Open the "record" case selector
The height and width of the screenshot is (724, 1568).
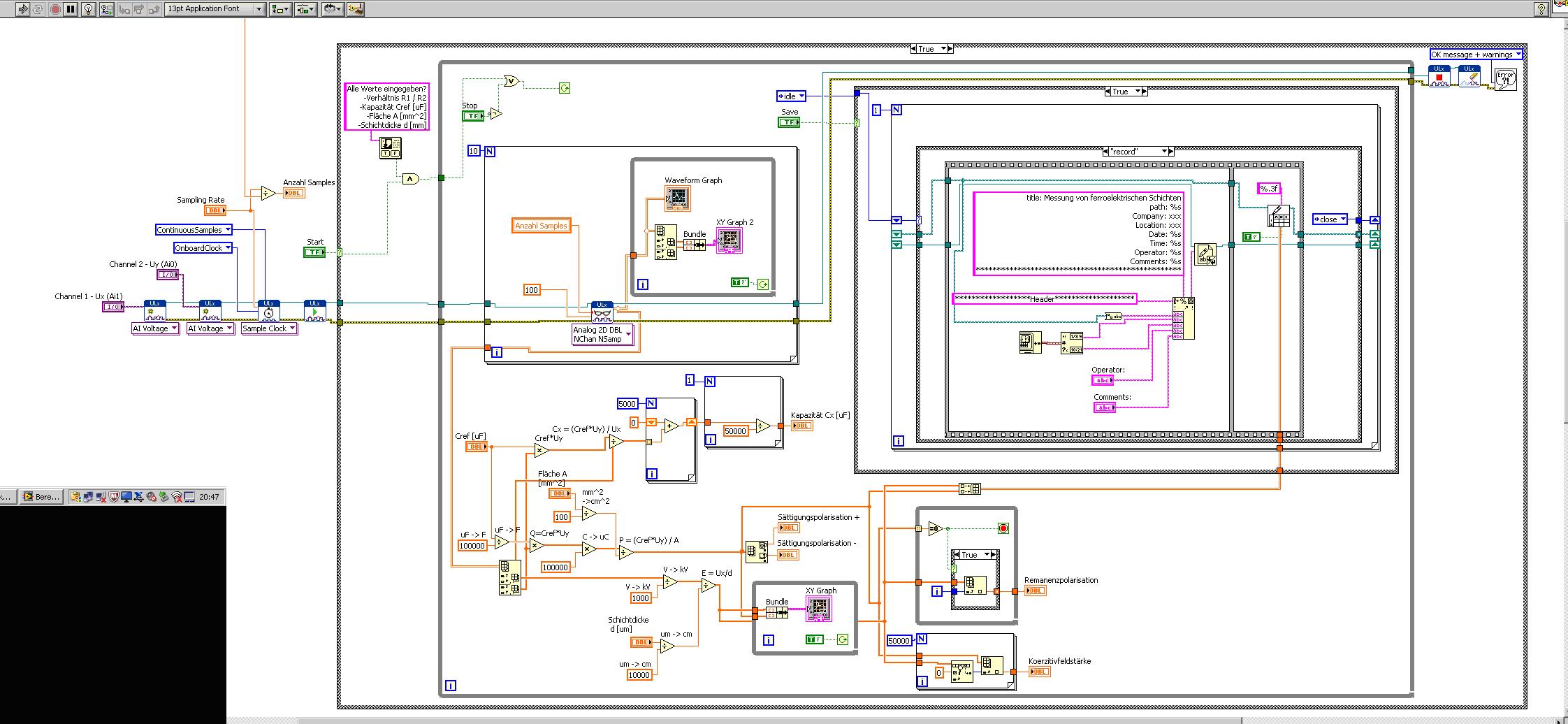(1138, 152)
